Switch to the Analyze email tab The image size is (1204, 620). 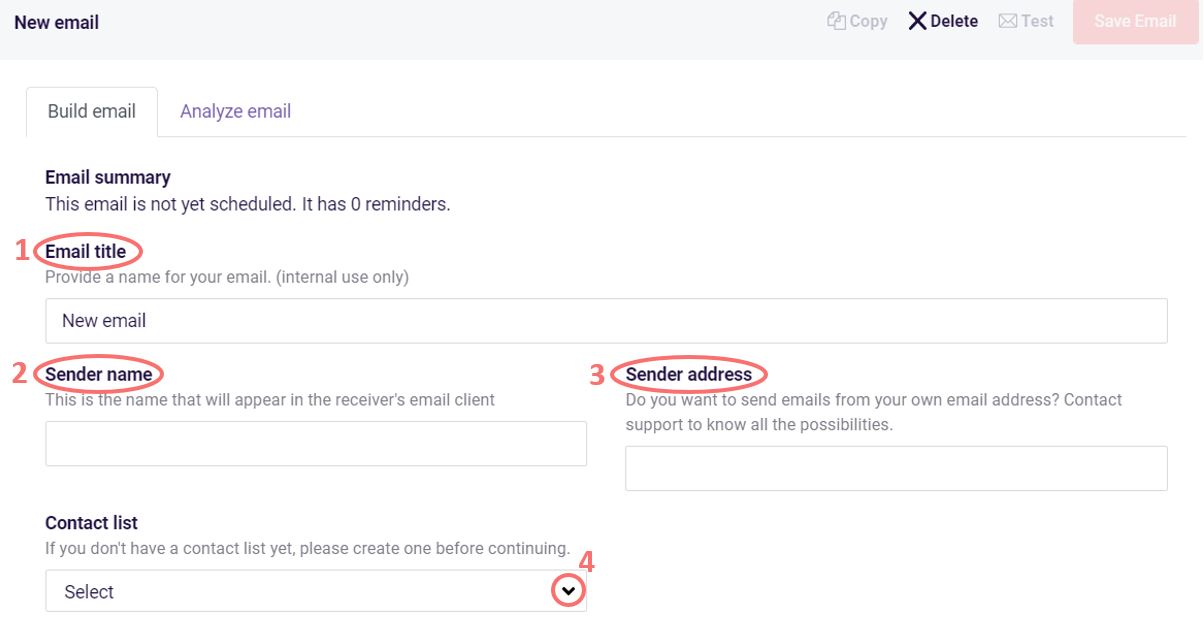tap(235, 111)
